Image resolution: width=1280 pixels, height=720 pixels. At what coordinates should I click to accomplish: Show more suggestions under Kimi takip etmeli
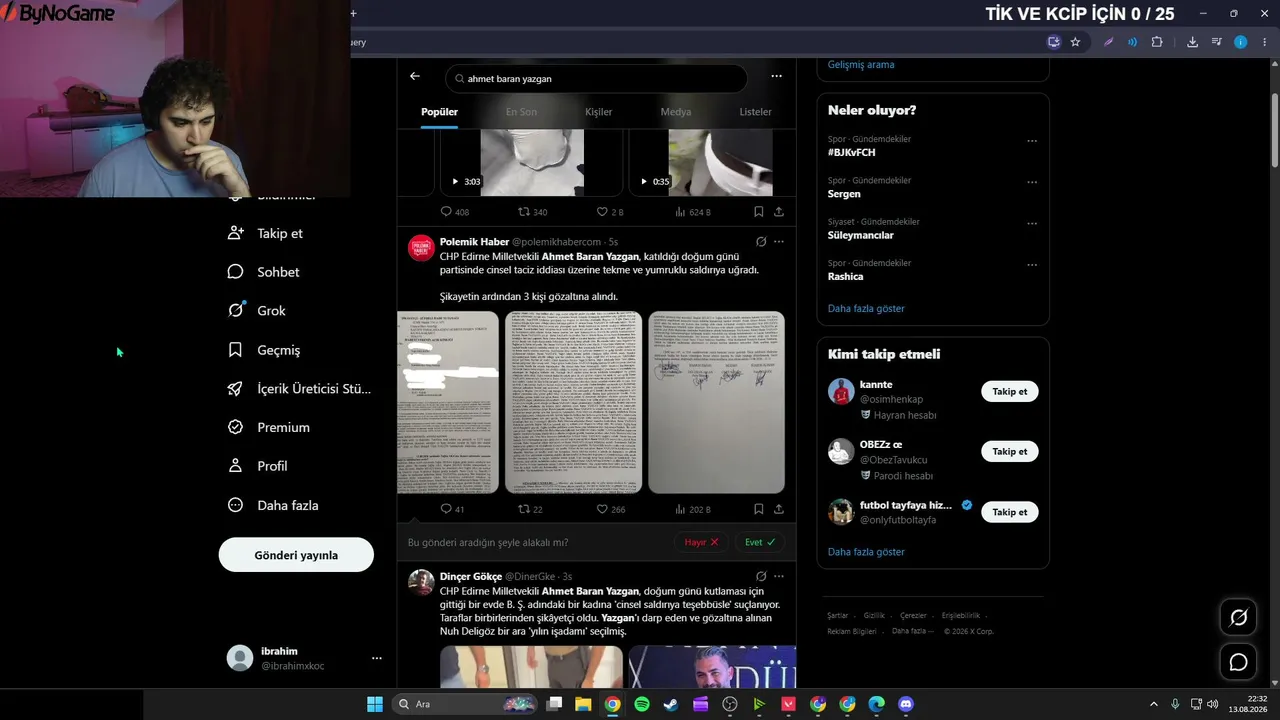pyautogui.click(x=866, y=552)
